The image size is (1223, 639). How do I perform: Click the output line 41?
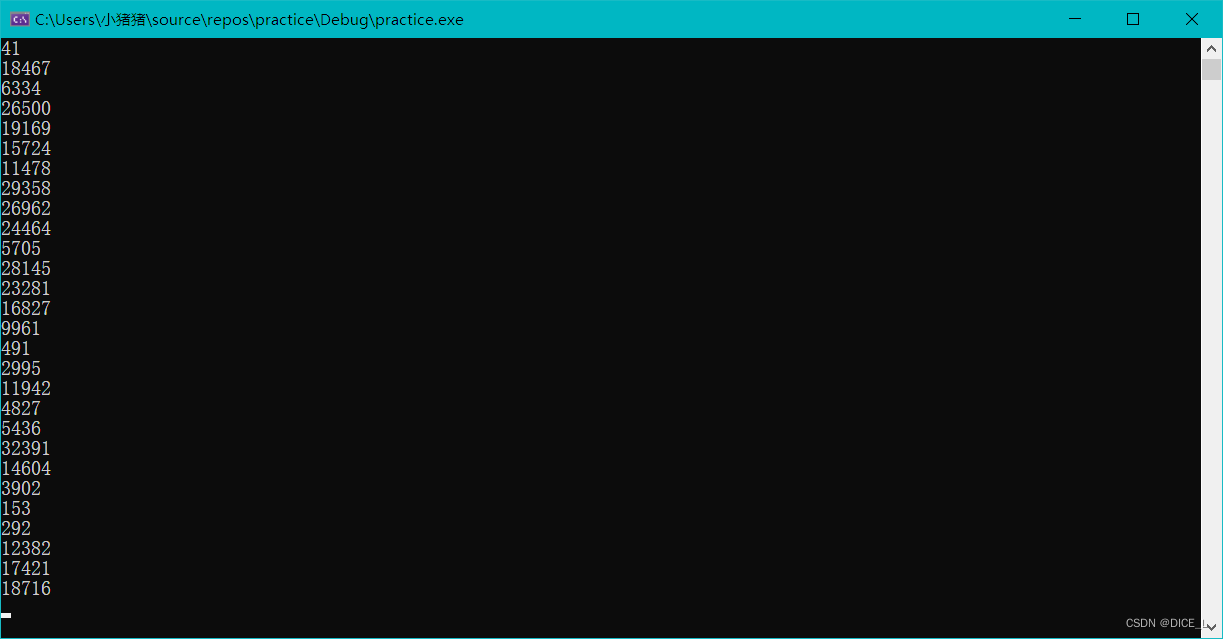coord(11,49)
